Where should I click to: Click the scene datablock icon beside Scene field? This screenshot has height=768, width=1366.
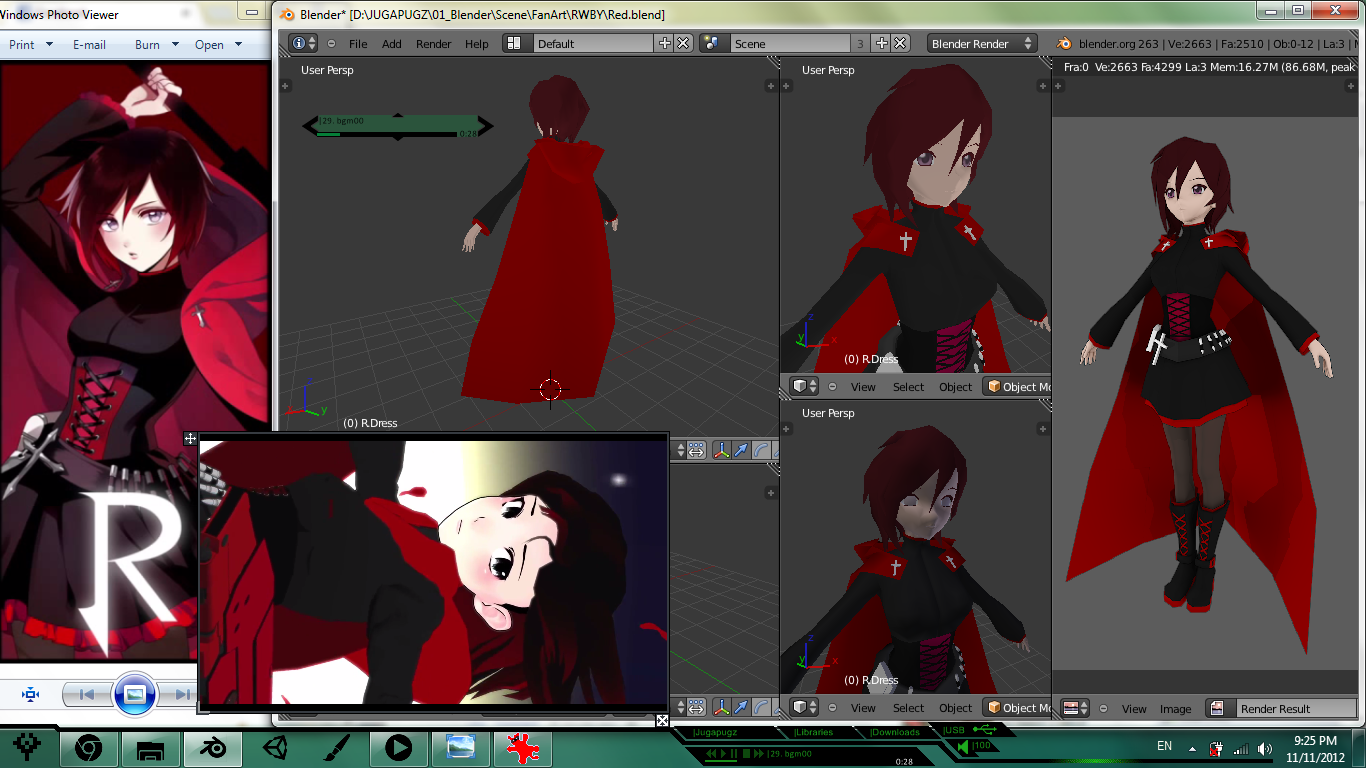(x=714, y=43)
